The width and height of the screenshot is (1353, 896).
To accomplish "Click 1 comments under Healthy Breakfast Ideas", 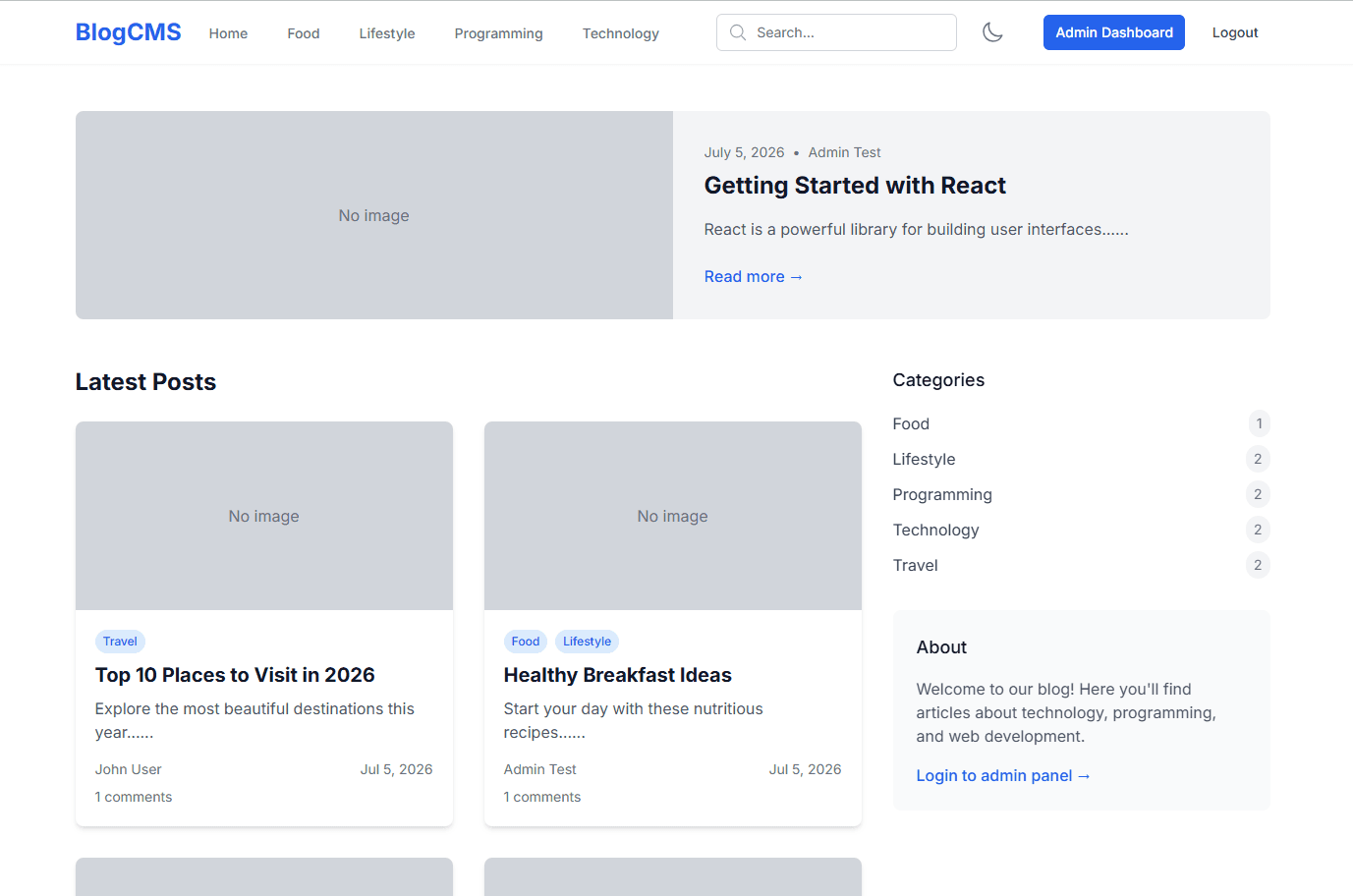I will pyautogui.click(x=542, y=797).
